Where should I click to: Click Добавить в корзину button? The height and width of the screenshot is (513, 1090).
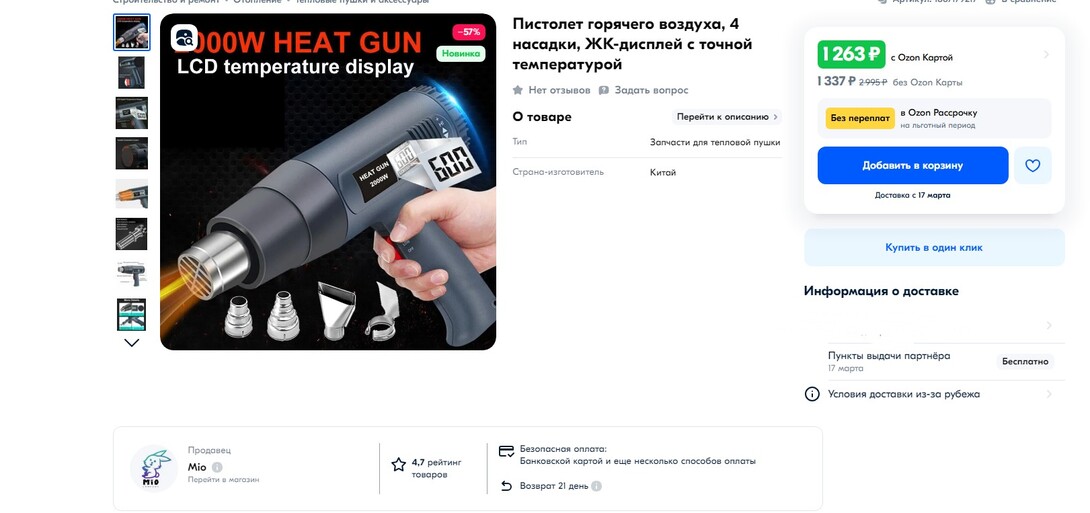pyautogui.click(x=913, y=165)
